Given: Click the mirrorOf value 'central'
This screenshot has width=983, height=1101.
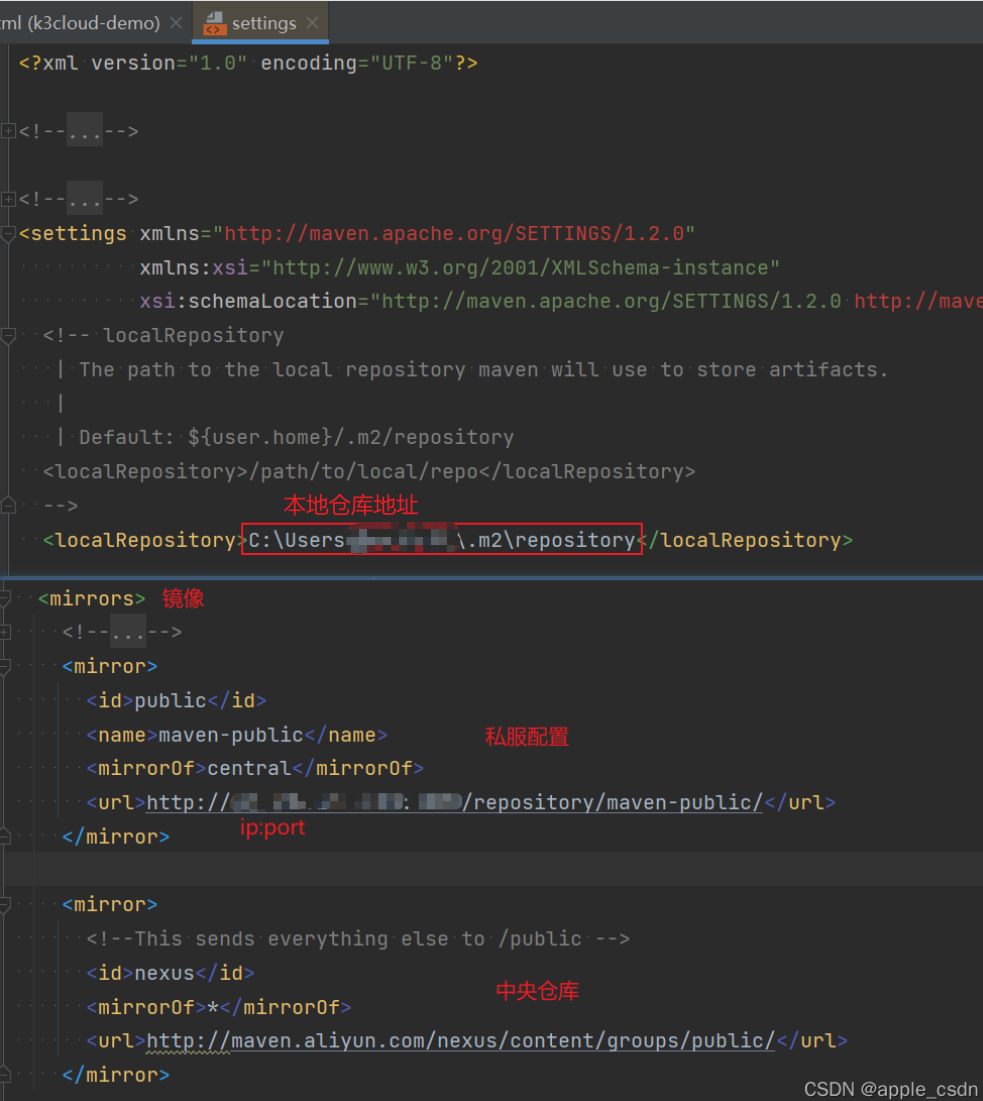Looking at the screenshot, I should [x=249, y=768].
